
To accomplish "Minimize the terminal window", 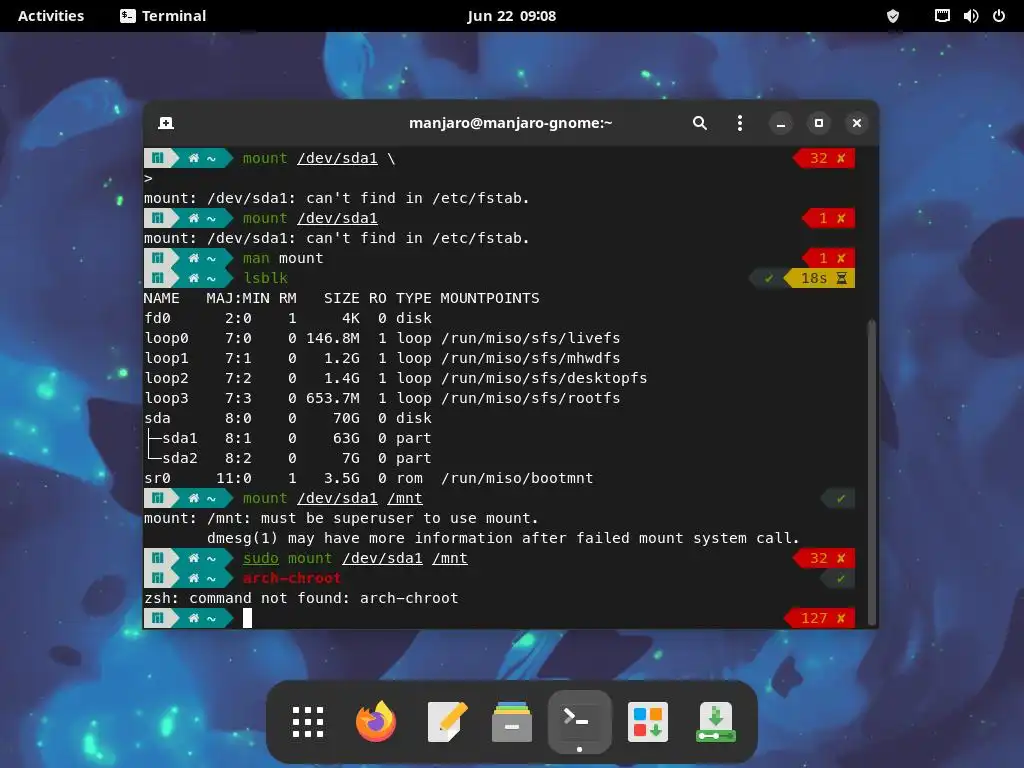I will (x=780, y=123).
